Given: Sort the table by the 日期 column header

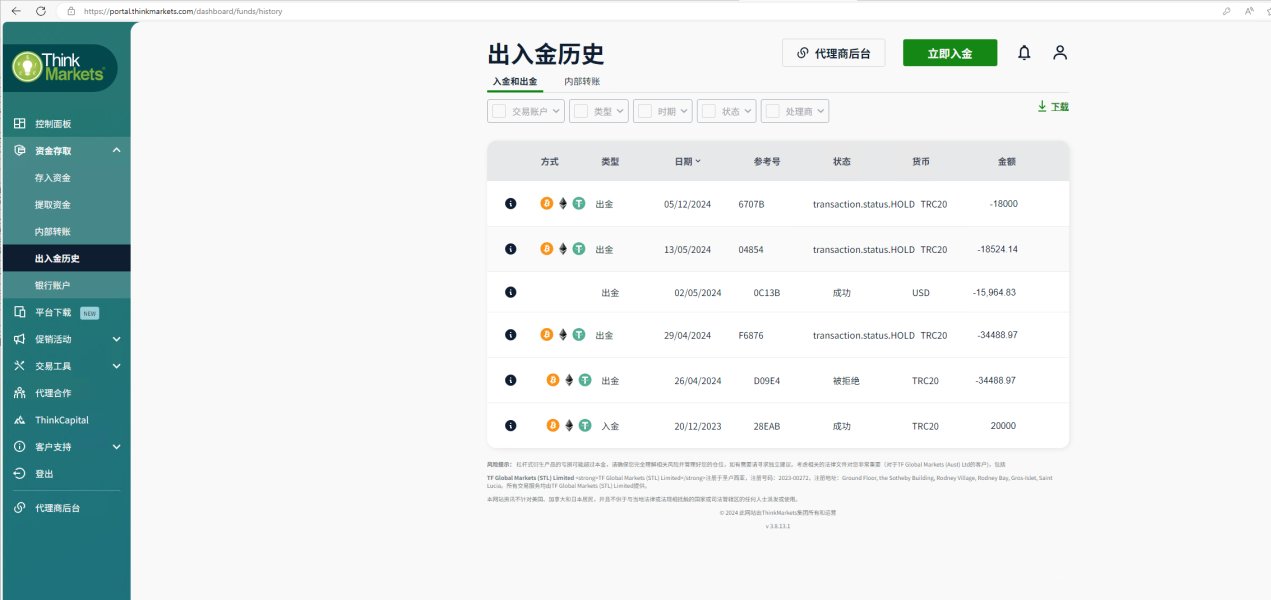Looking at the screenshot, I should click(x=687, y=161).
